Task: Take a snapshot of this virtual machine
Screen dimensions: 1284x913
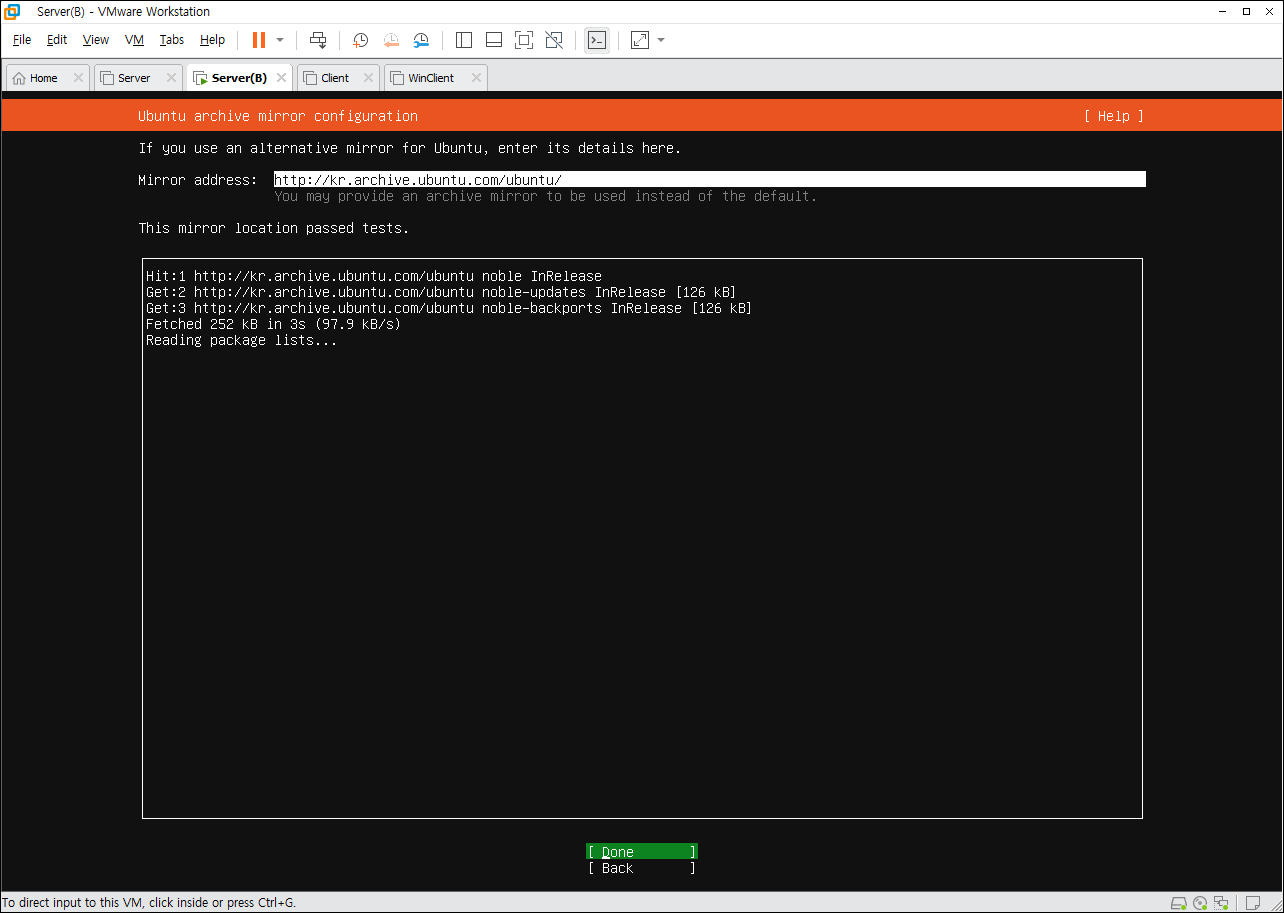Action: [x=360, y=40]
